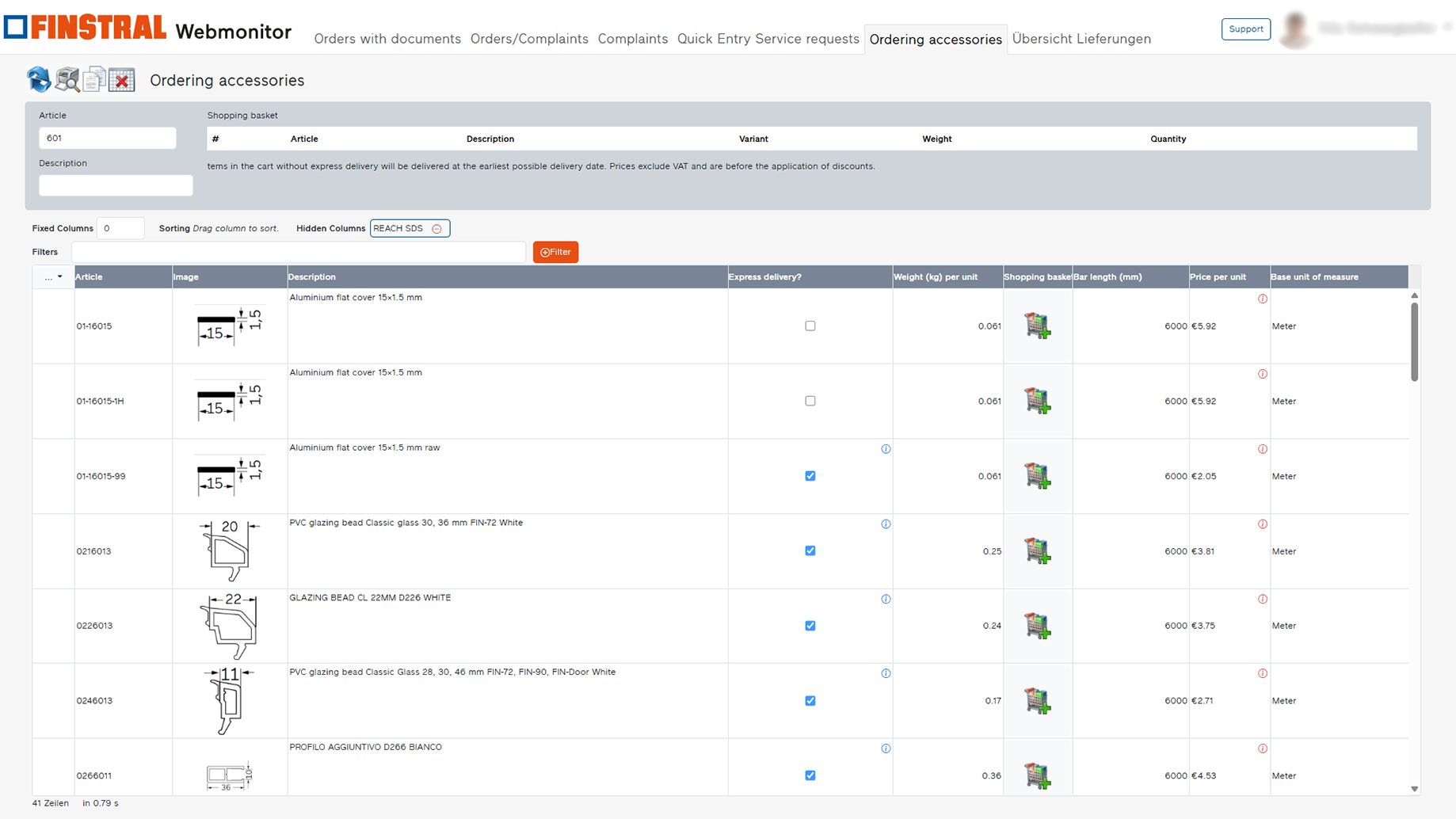Viewport: 1456px width, 819px height.
Task: Add article 0226013 to shopping basket
Action: 1037,626
